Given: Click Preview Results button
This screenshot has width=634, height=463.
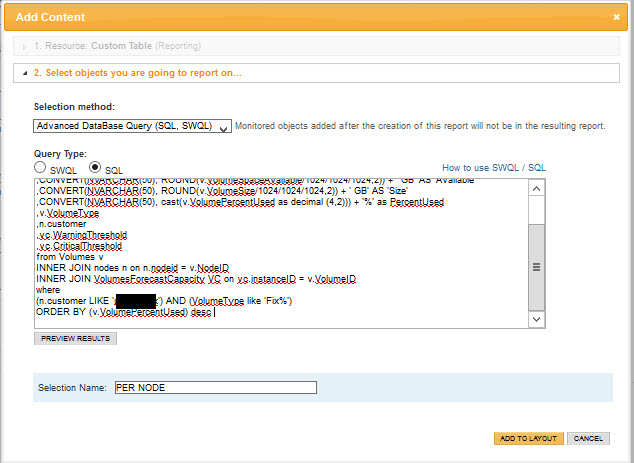Looking at the screenshot, I should click(x=75, y=338).
